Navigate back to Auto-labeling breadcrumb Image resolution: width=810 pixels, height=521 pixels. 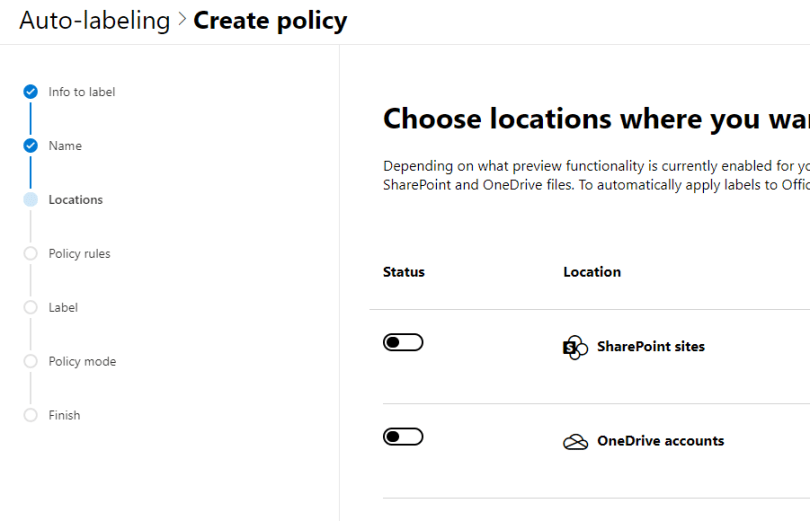tap(95, 21)
